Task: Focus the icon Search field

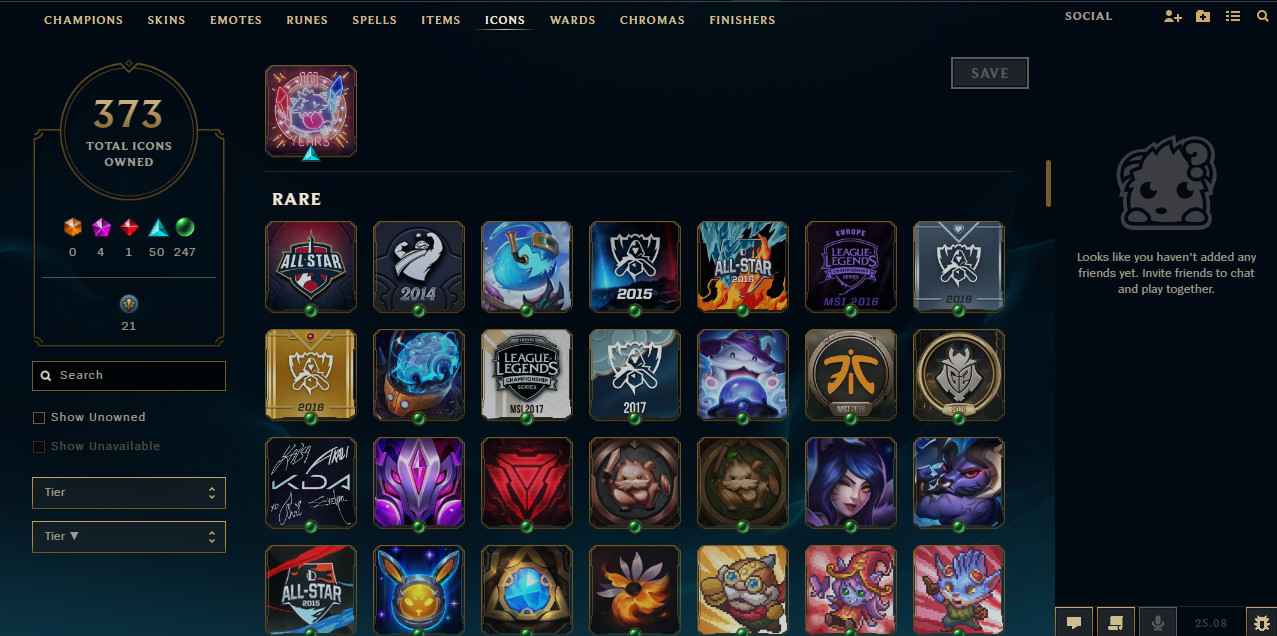Action: coord(129,376)
